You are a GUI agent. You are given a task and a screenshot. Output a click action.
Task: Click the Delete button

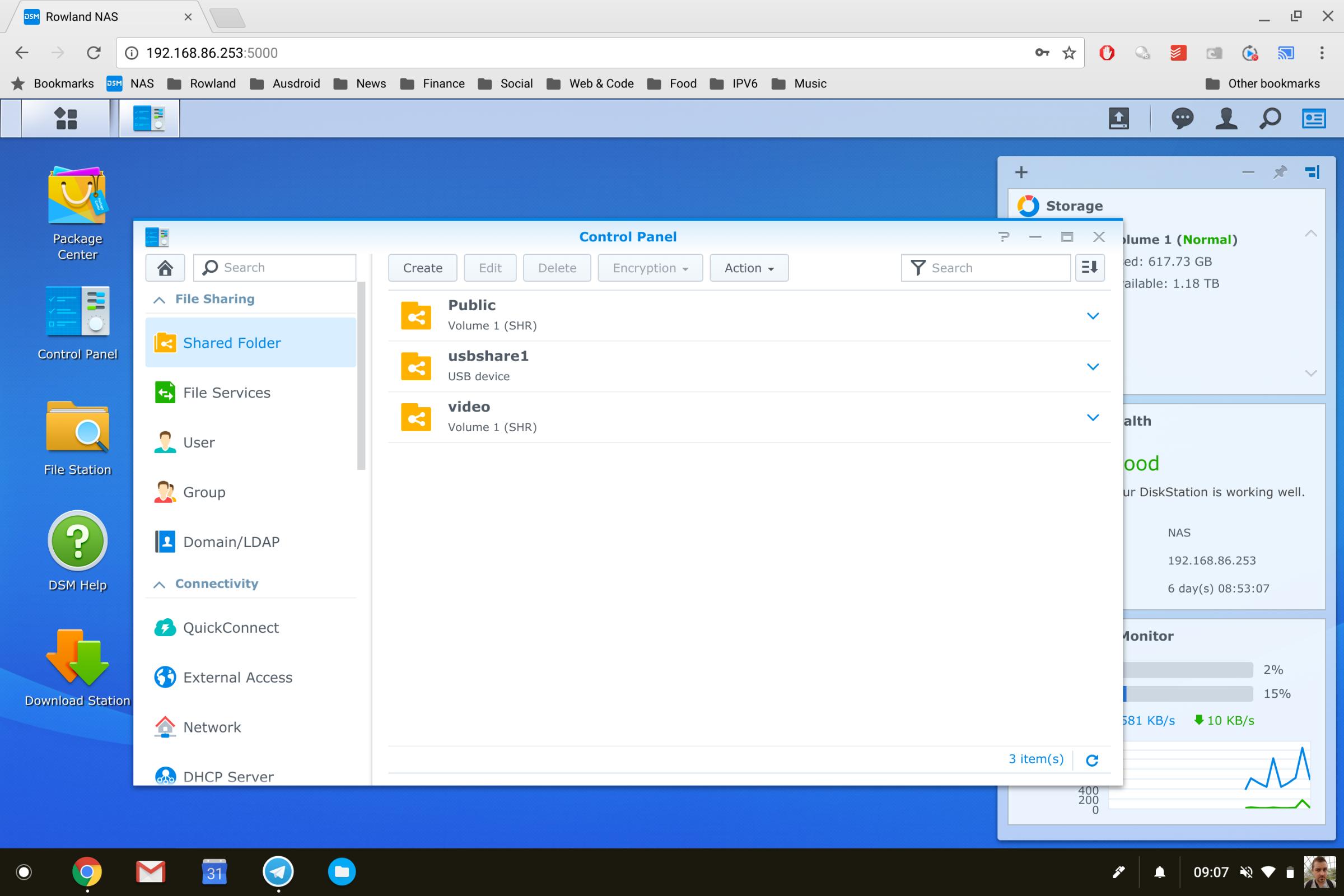[557, 268]
